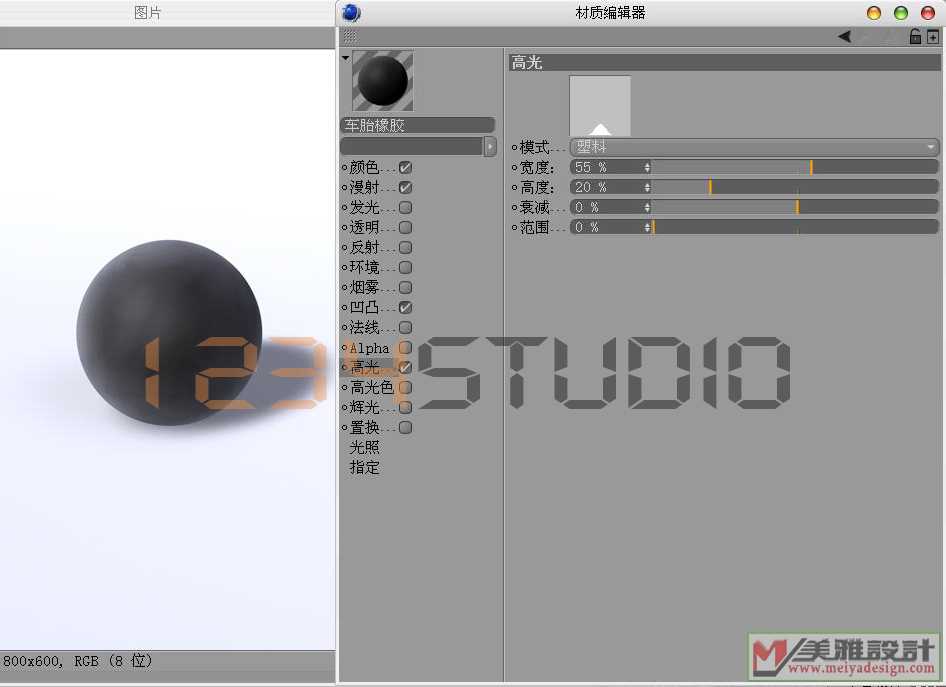Click the 衰减 value field showing 0 %
946x687 pixels.
click(x=606, y=207)
